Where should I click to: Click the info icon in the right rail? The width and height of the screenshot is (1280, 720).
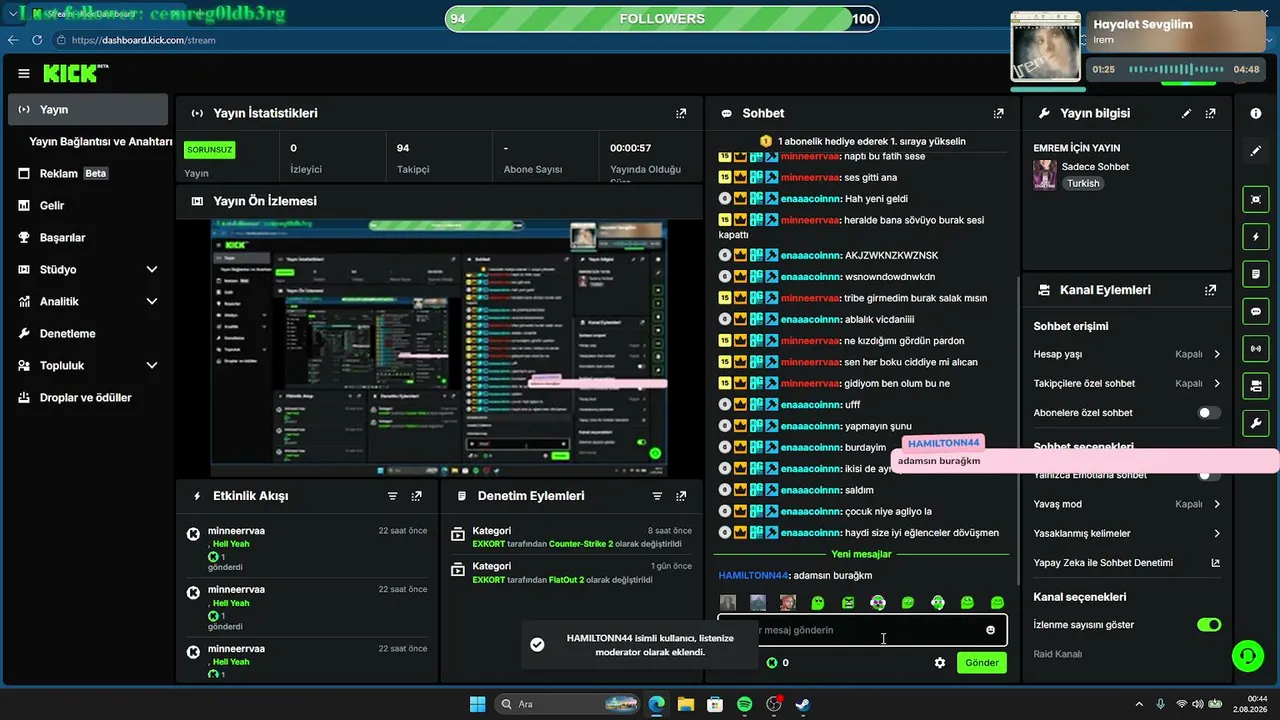[x=1256, y=114]
